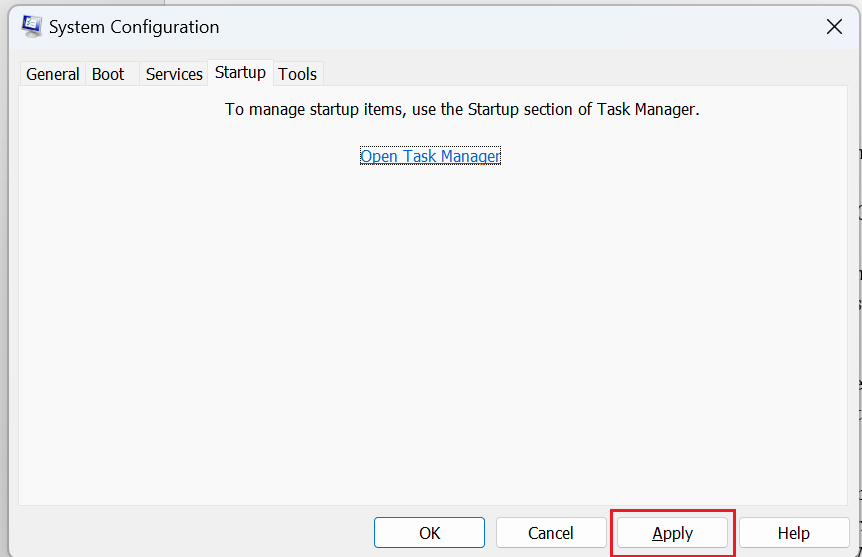
Task: Open Task Manager link
Action: pos(430,156)
